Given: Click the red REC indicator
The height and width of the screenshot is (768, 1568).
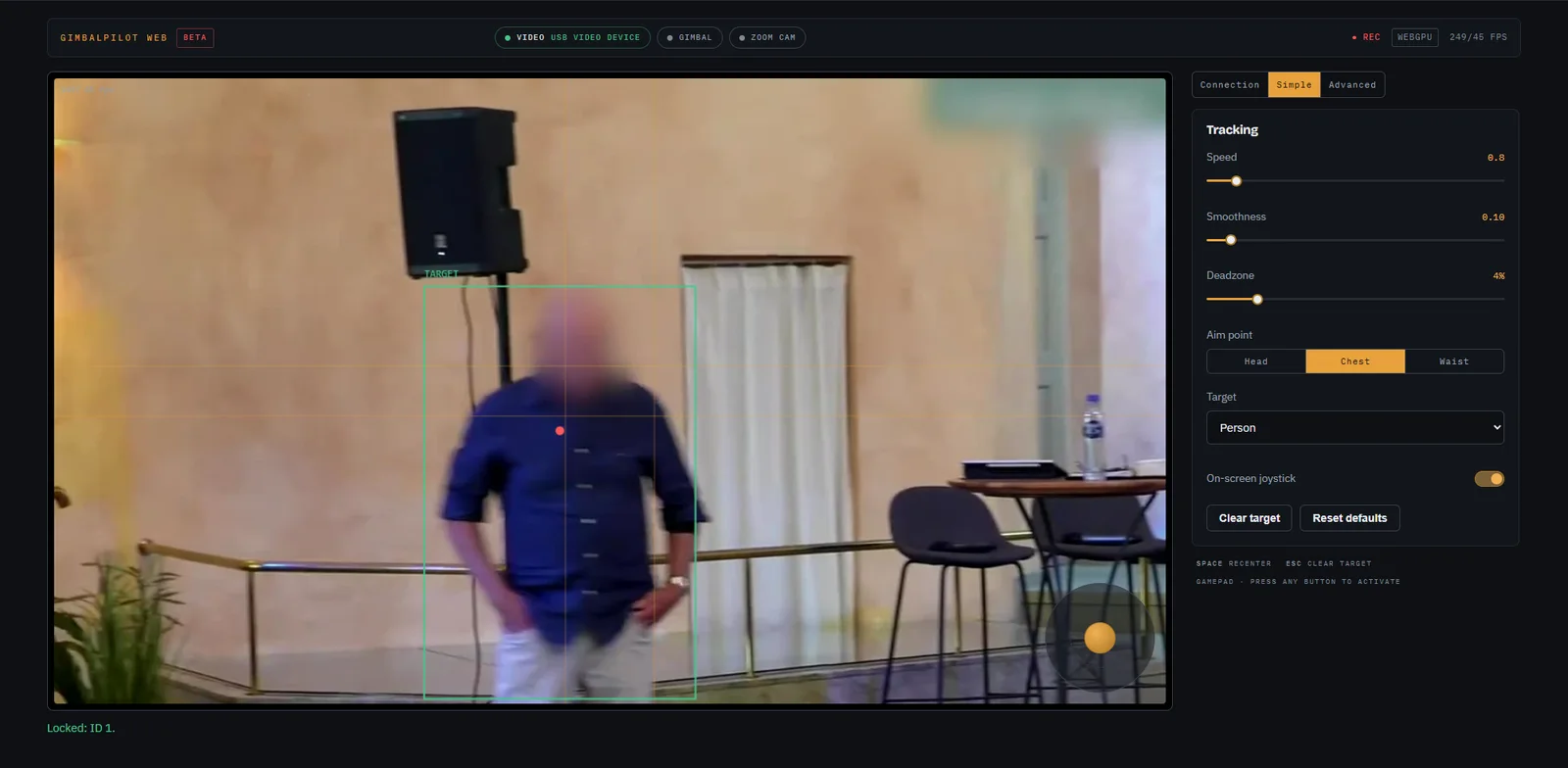Looking at the screenshot, I should [1366, 37].
